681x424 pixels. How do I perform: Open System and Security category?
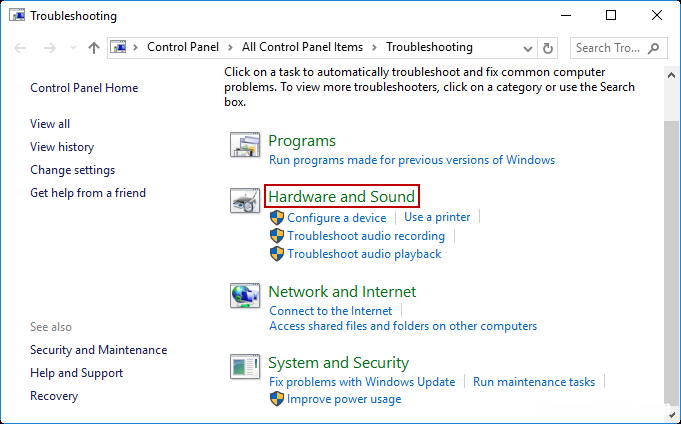(338, 363)
